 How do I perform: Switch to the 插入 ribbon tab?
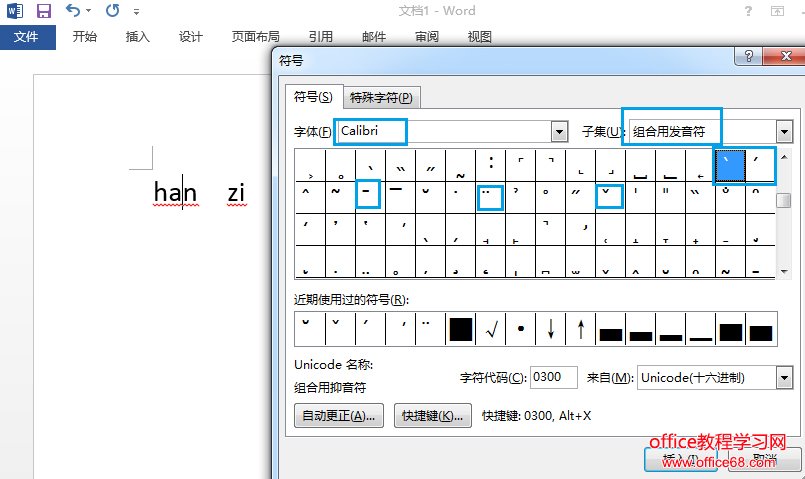pos(138,36)
